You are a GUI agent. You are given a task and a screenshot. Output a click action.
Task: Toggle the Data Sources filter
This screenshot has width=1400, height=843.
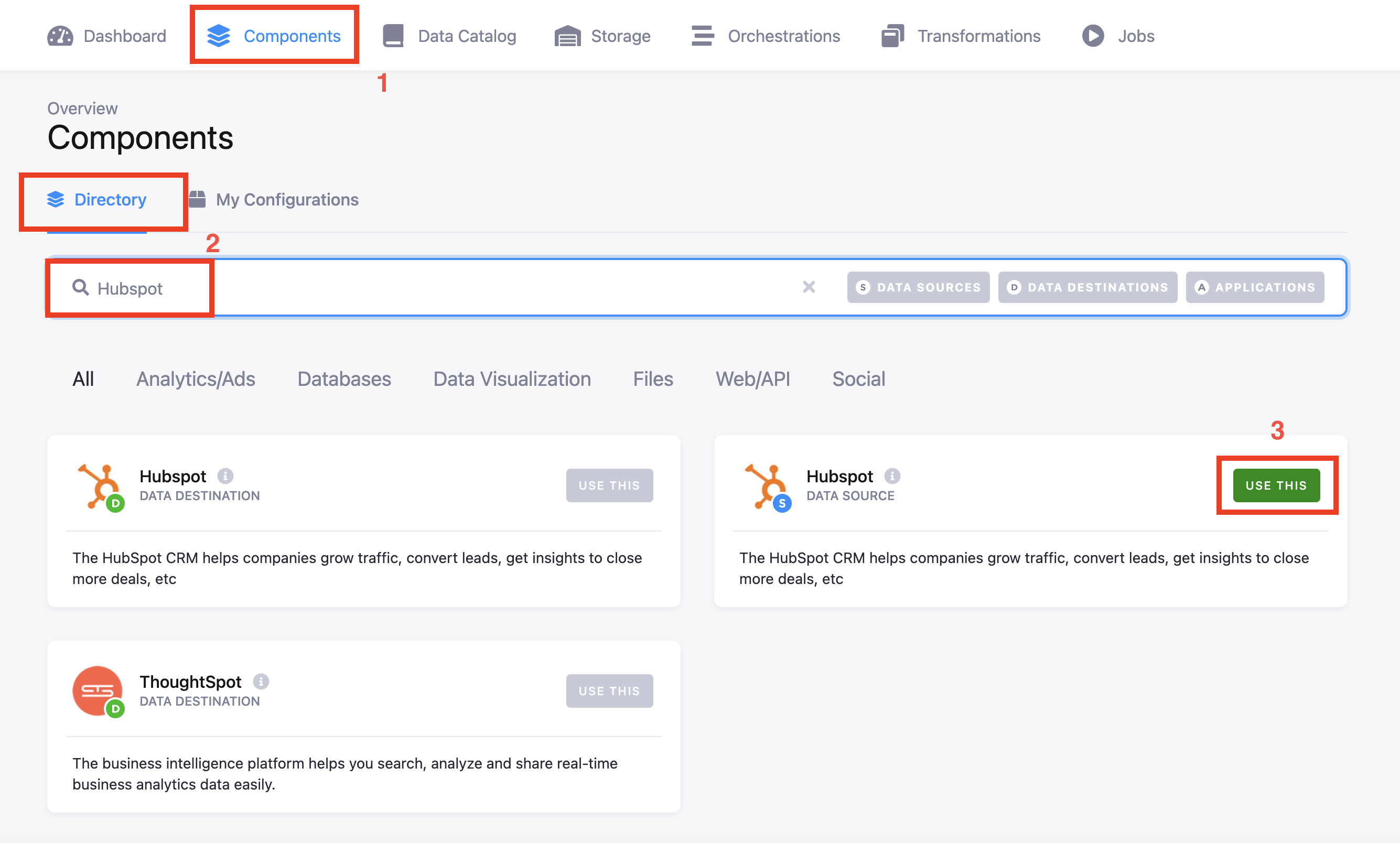(918, 287)
